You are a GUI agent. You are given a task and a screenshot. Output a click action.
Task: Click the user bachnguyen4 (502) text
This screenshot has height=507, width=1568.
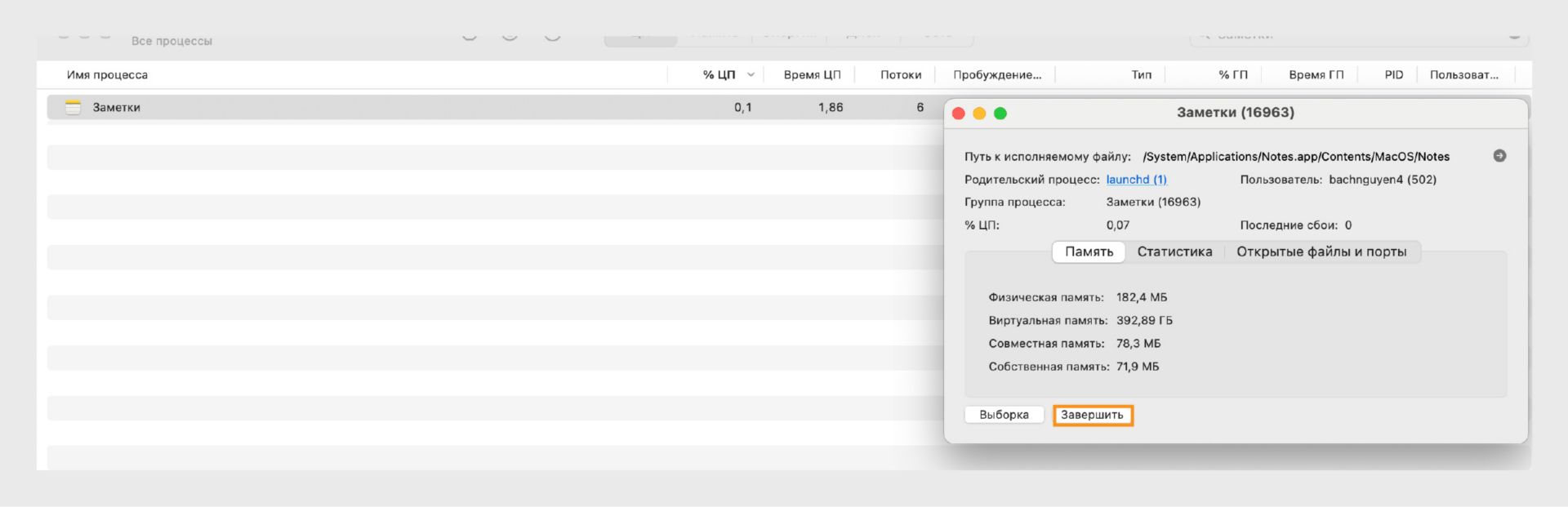[1382, 180]
